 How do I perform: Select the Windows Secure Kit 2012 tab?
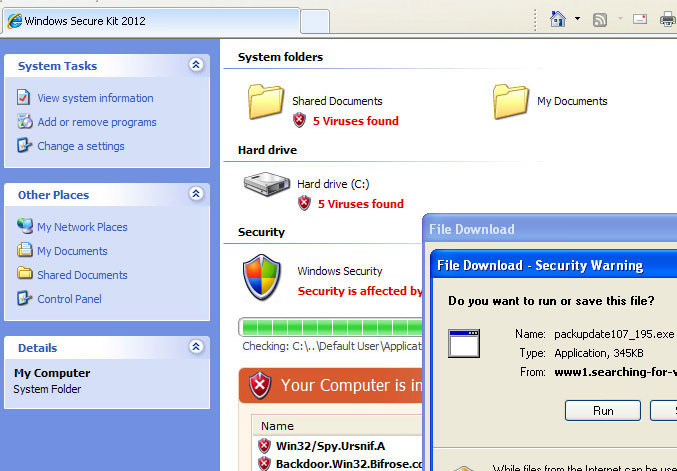(151, 21)
